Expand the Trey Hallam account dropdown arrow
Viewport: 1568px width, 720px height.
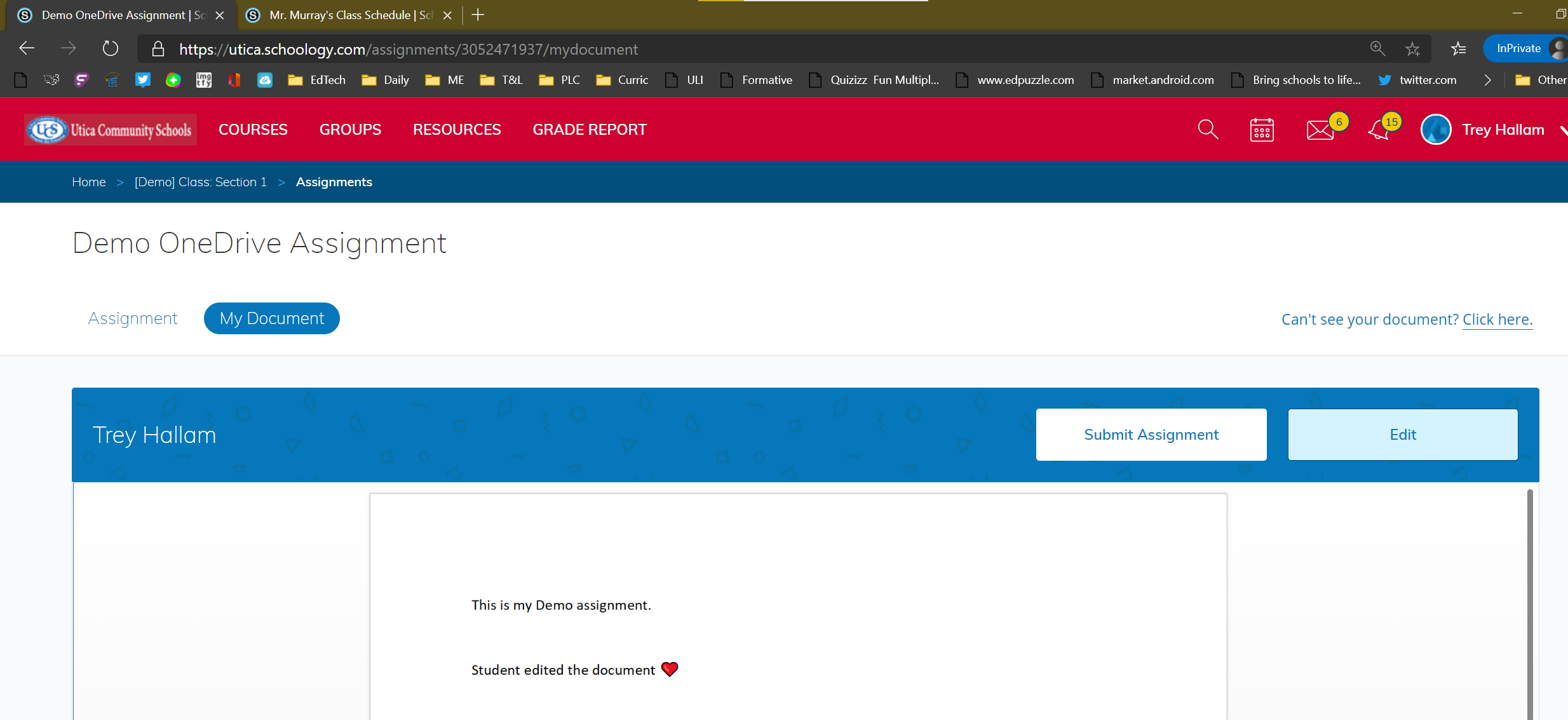1563,130
